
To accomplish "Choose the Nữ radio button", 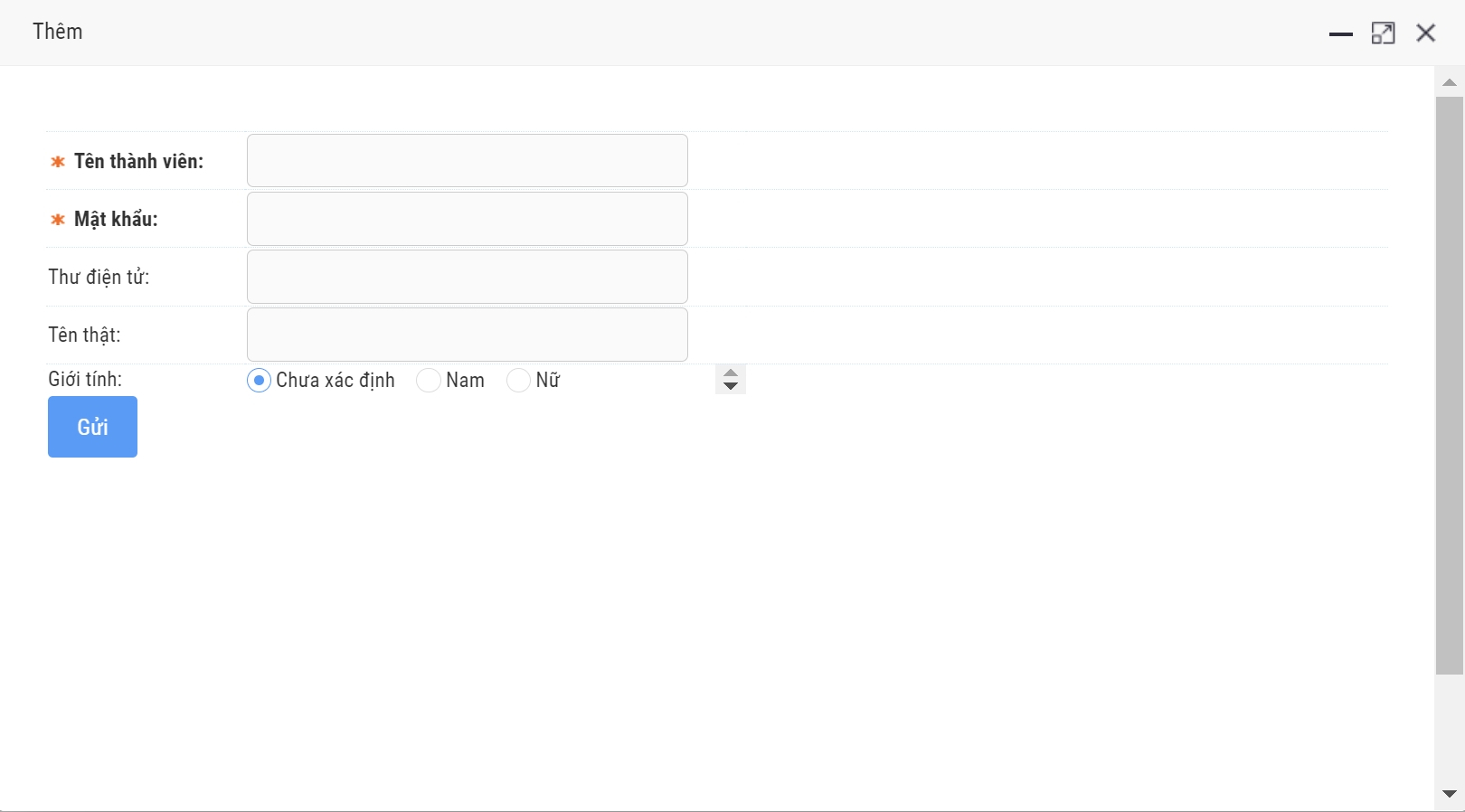I will pyautogui.click(x=518, y=381).
